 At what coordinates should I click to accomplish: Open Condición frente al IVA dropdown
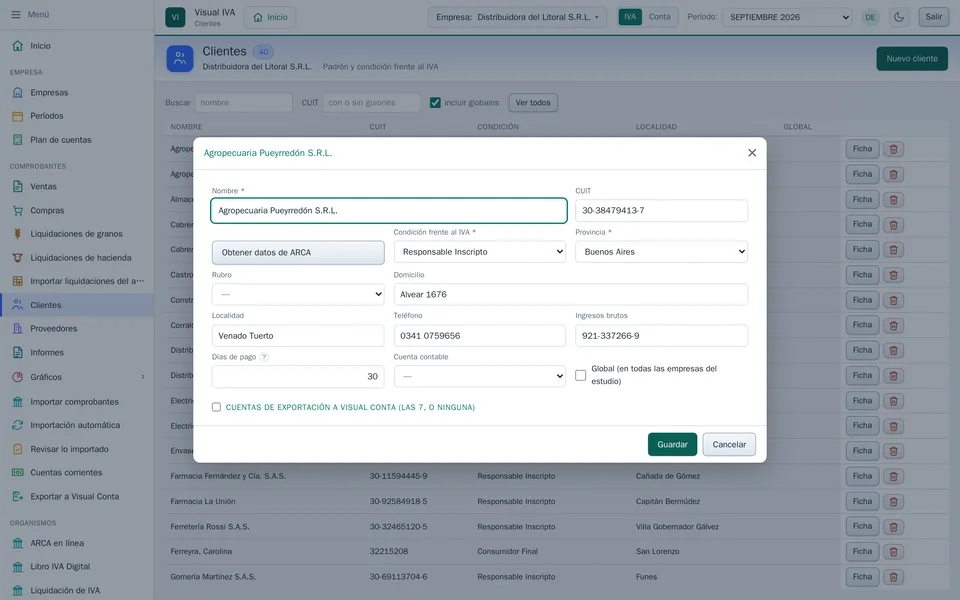[x=479, y=252]
